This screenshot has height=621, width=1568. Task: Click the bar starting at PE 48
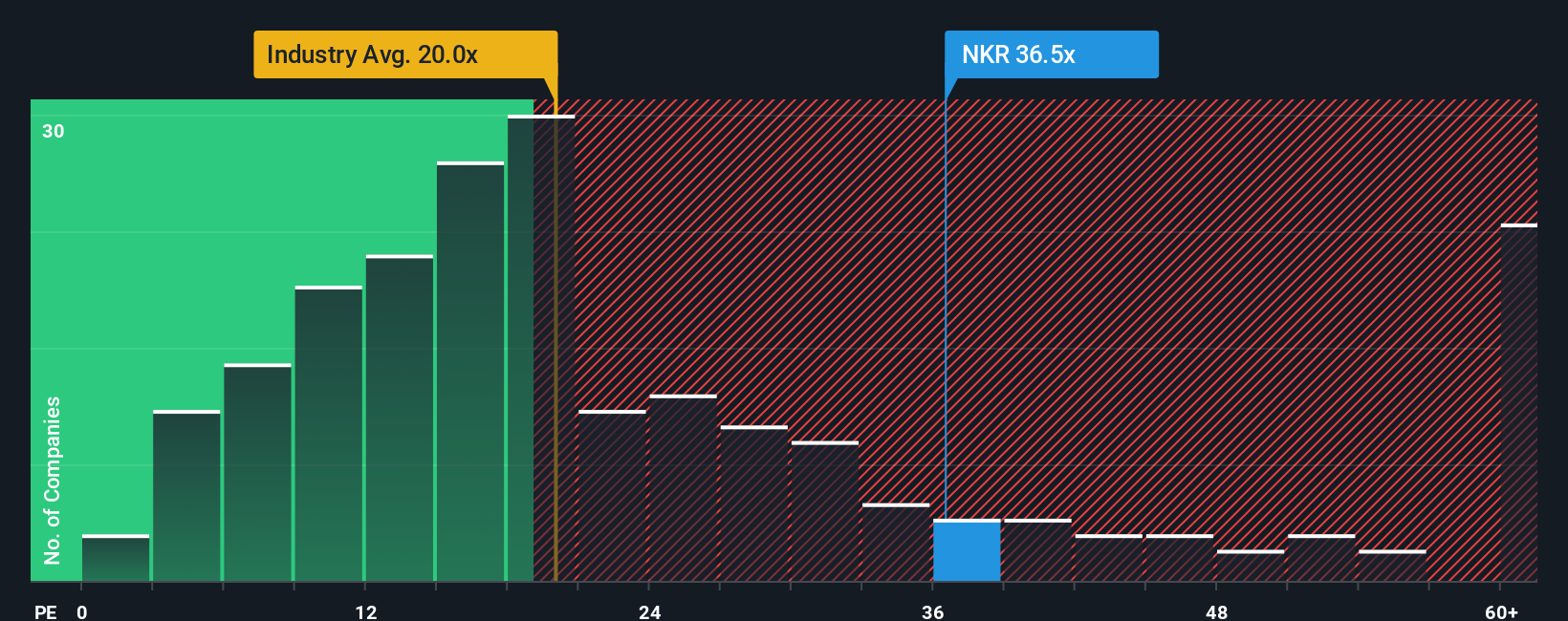[x=1251, y=566]
